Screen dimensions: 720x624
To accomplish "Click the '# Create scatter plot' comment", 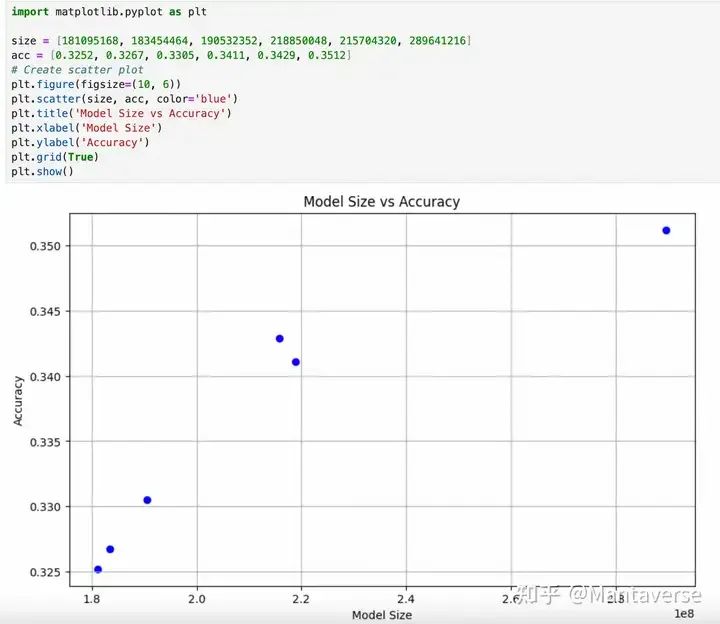I will (77, 70).
